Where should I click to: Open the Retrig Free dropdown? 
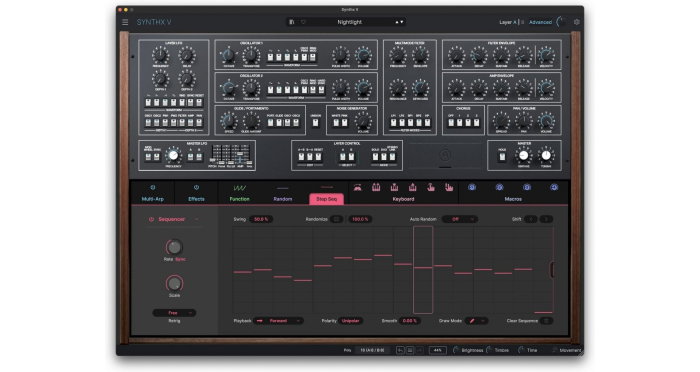click(174, 313)
